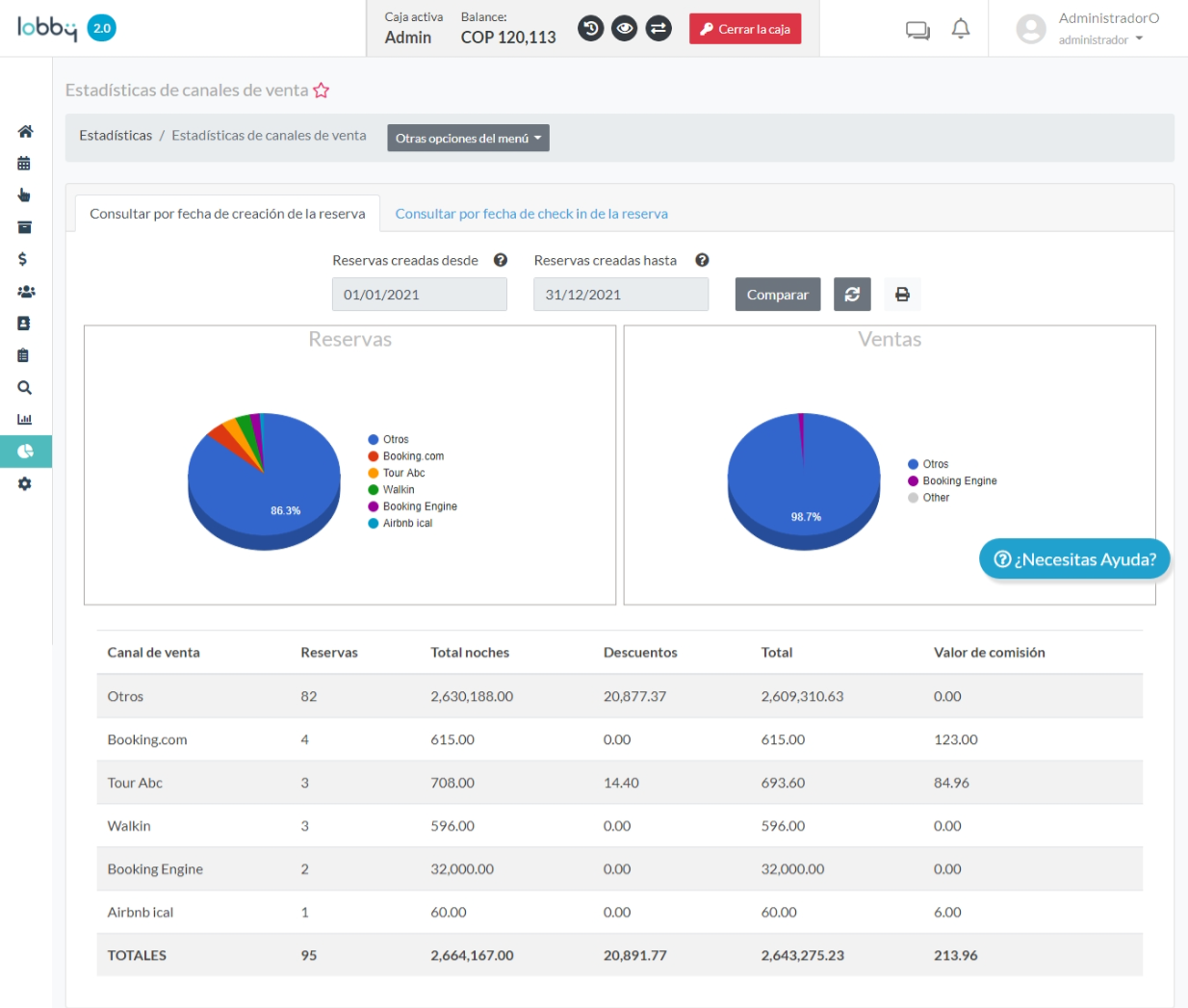Expand the administrador user dropdown
Image resolution: width=1188 pixels, height=1008 pixels.
[1101, 39]
